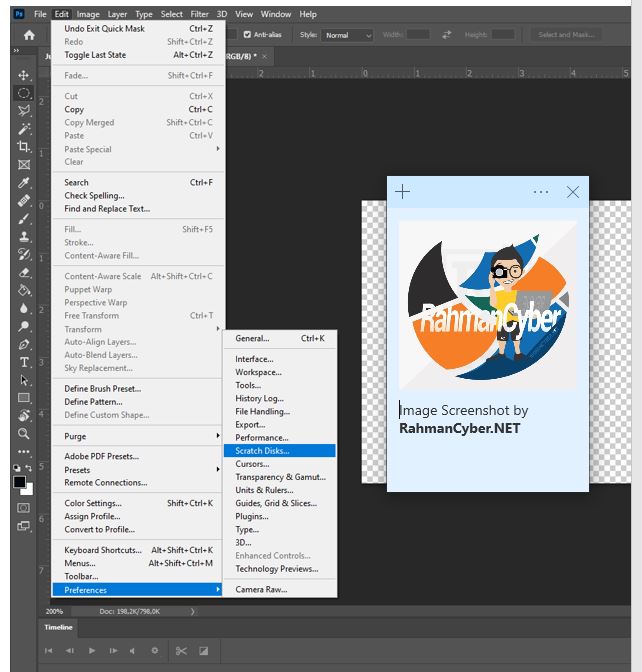
Task: Select the Magic Wand tool
Action: coord(24,129)
